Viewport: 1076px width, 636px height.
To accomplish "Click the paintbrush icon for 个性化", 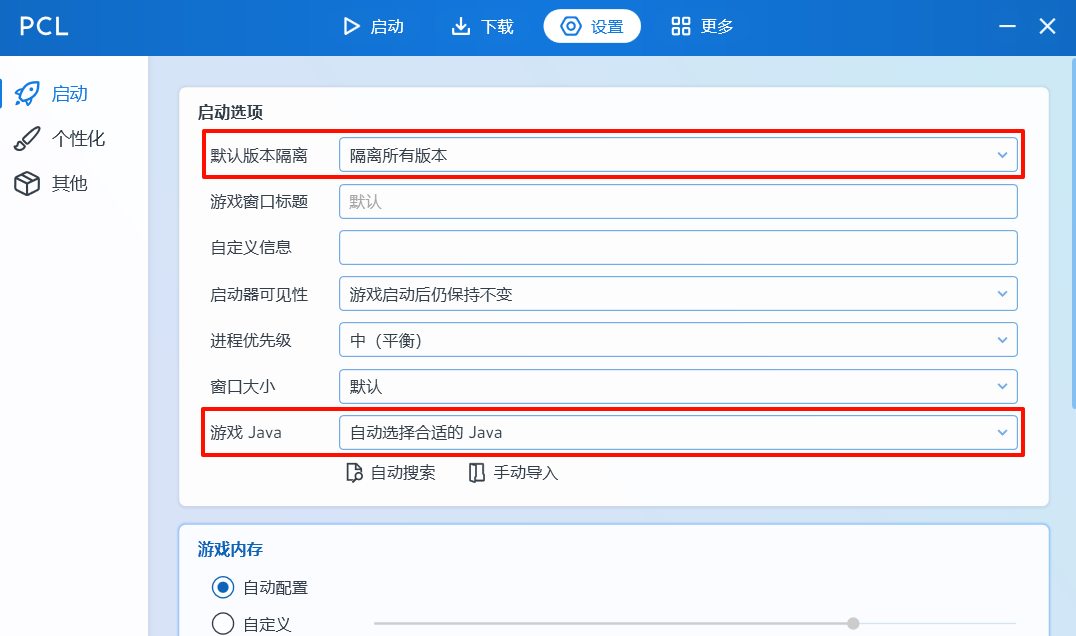I will coord(27,139).
